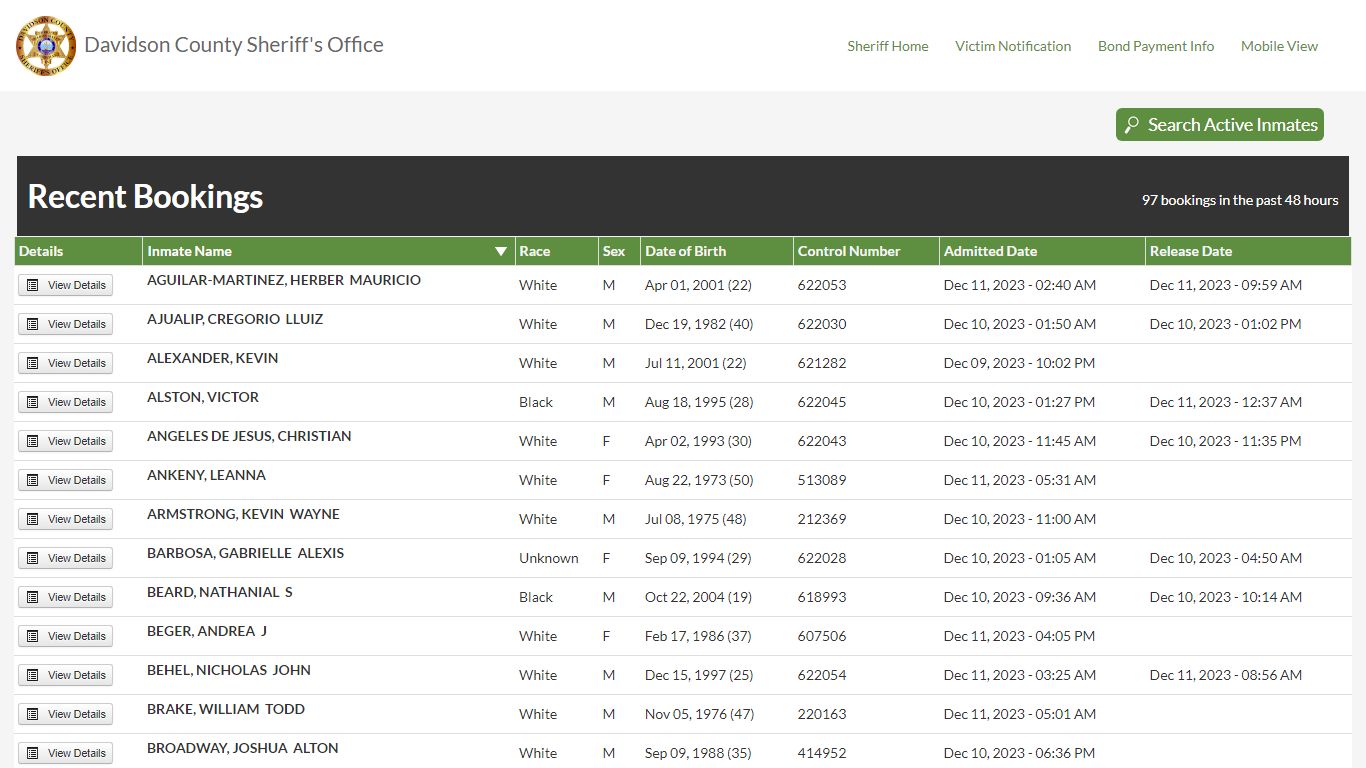View Details for AGUILAR-MARTINEZ, HERBER MAURICIO
The width and height of the screenshot is (1366, 768).
point(66,285)
